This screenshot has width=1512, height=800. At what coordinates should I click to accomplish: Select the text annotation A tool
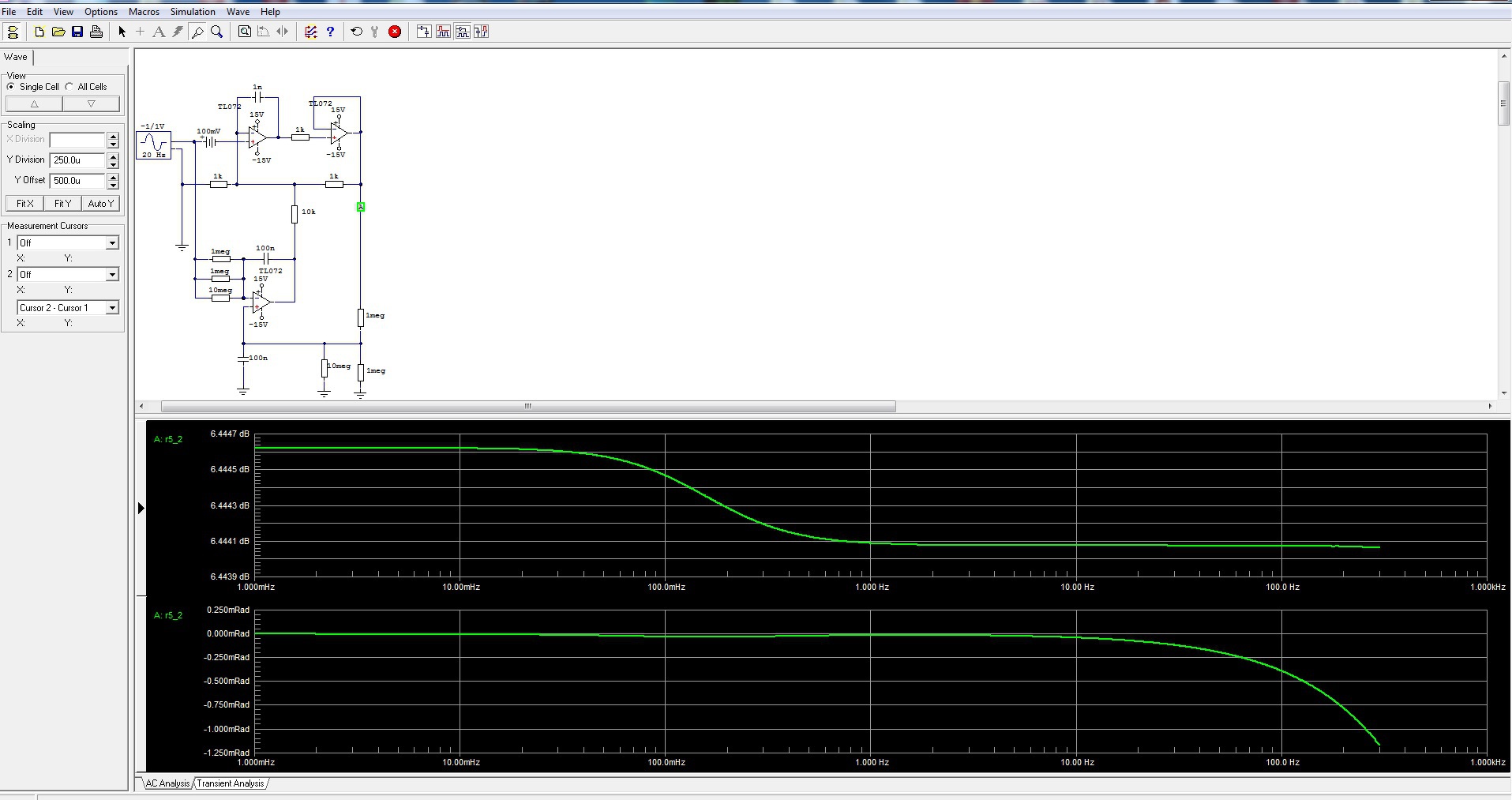[159, 32]
